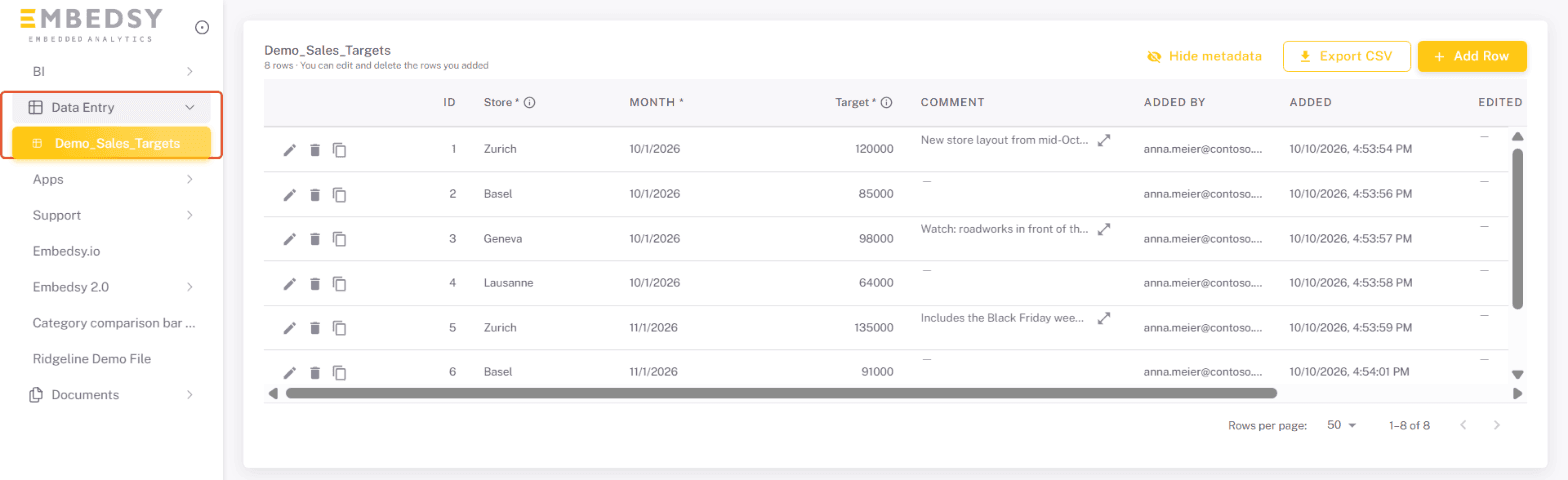Click Export CSV button

(1346, 56)
